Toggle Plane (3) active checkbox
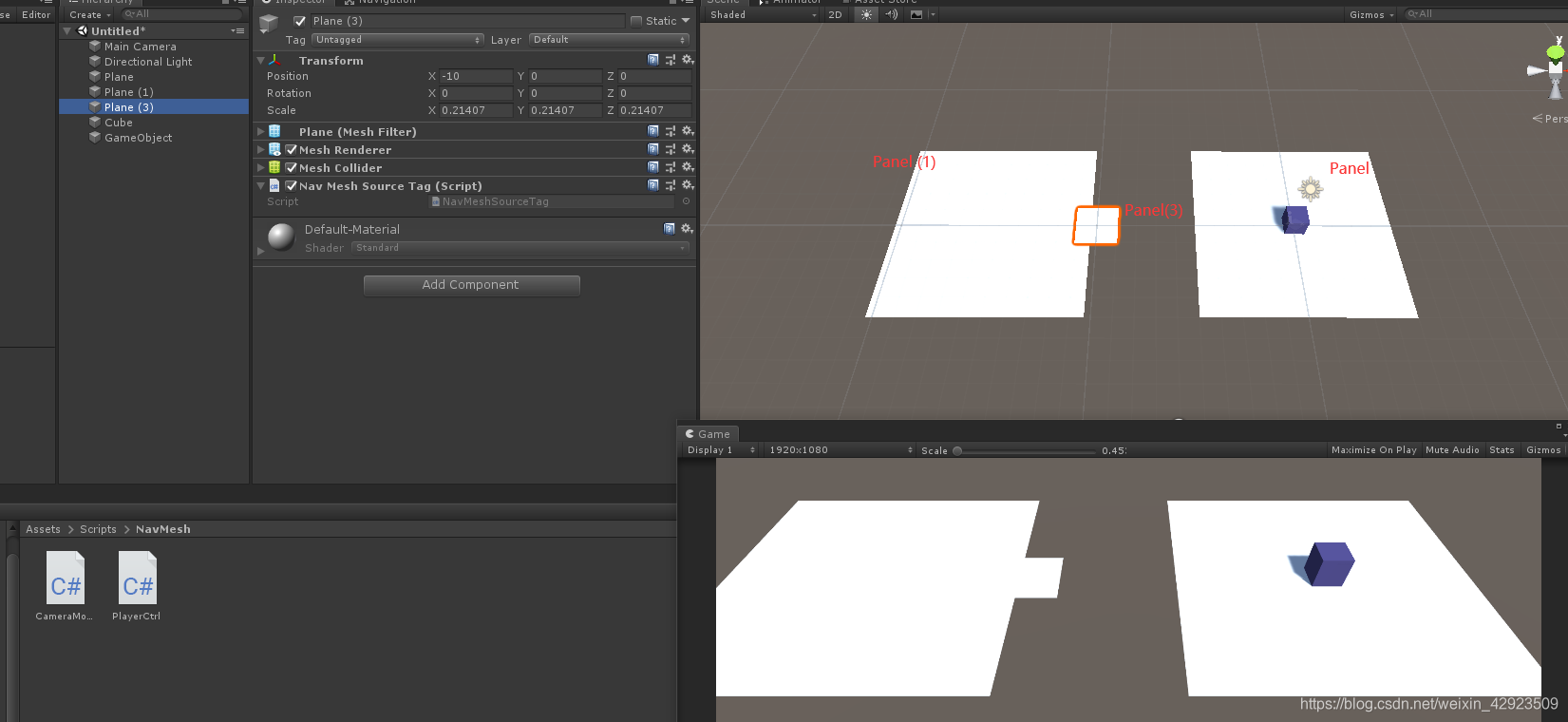1568x722 pixels. 300,21
